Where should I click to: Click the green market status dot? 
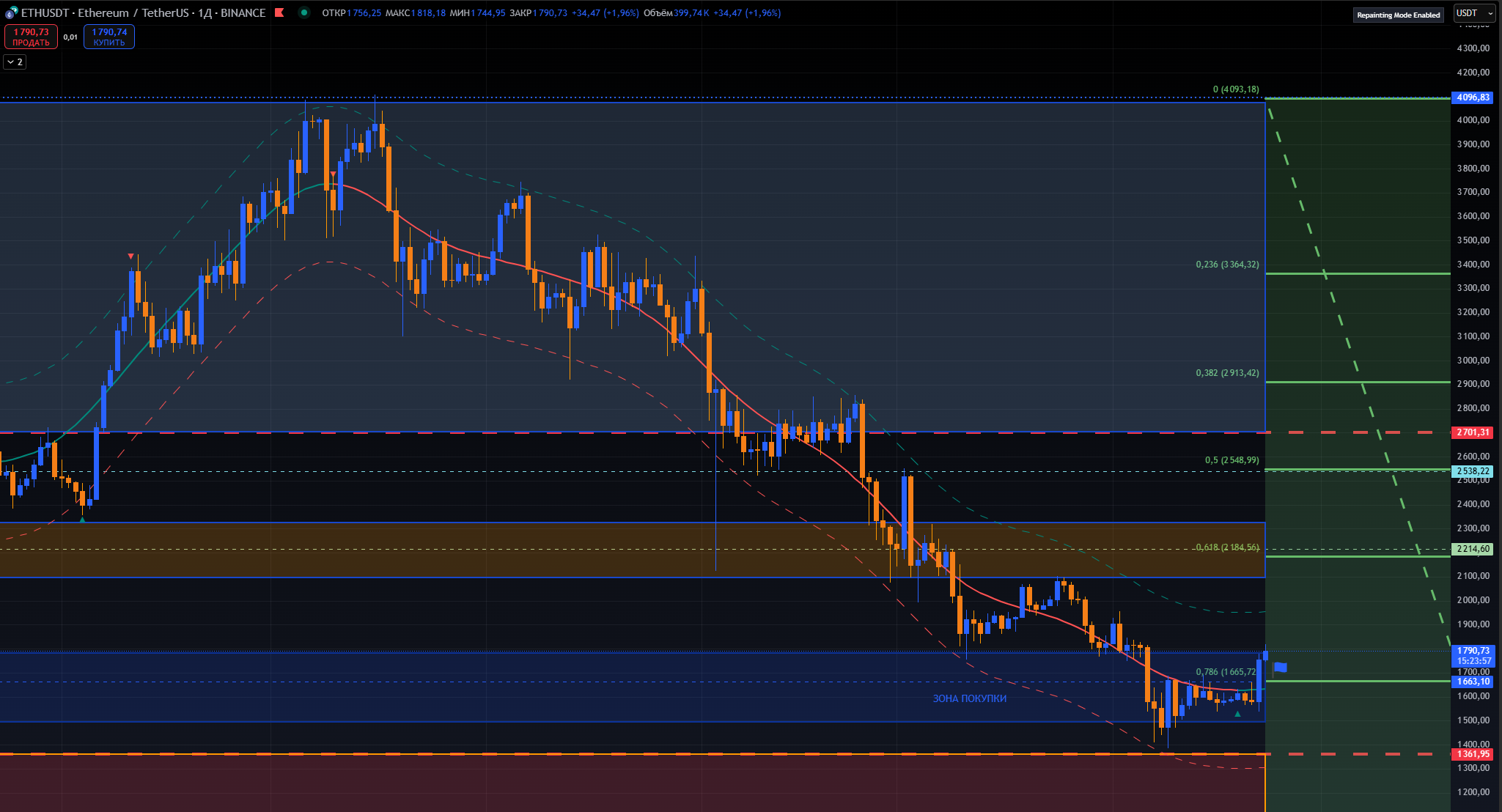(304, 12)
